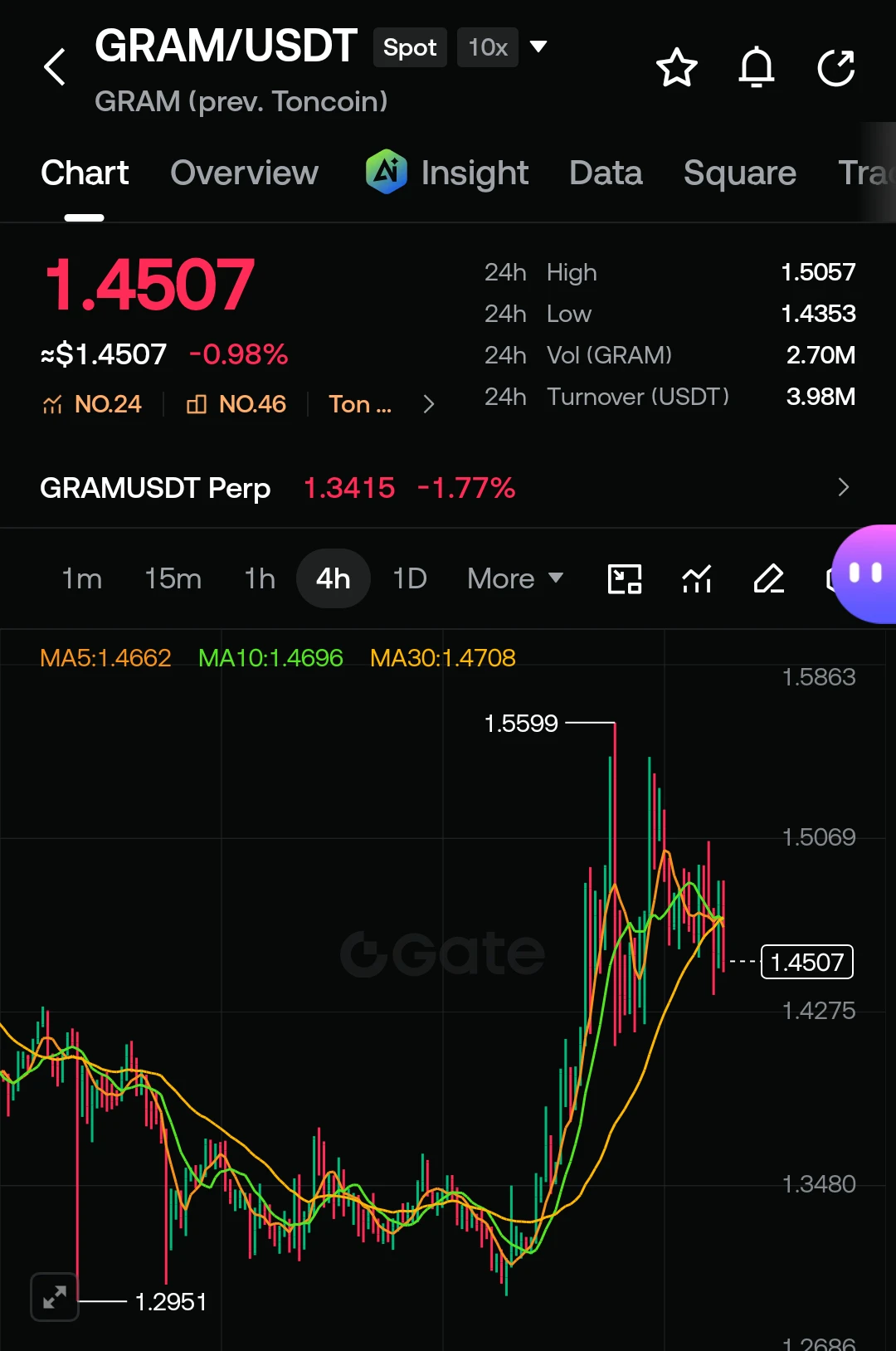Screen dimensions: 896x1351
Task: Select the 1D timeframe
Action: tap(410, 578)
